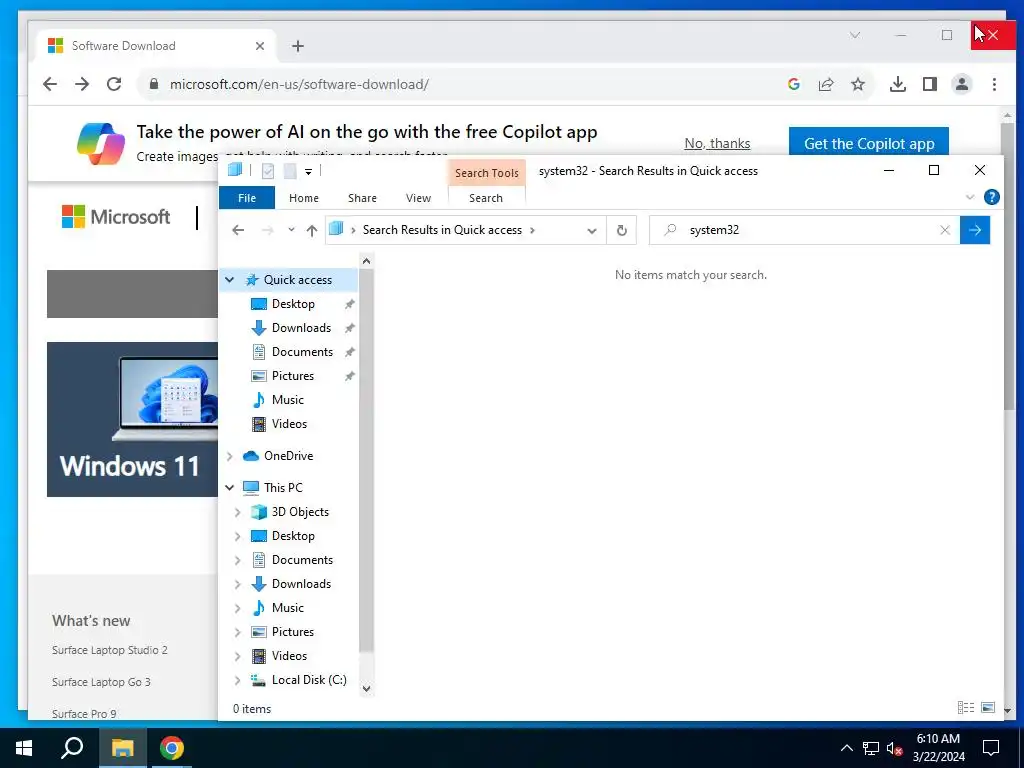Bookmark this page with the star
Screen dimensions: 1024x768
pos(858,84)
